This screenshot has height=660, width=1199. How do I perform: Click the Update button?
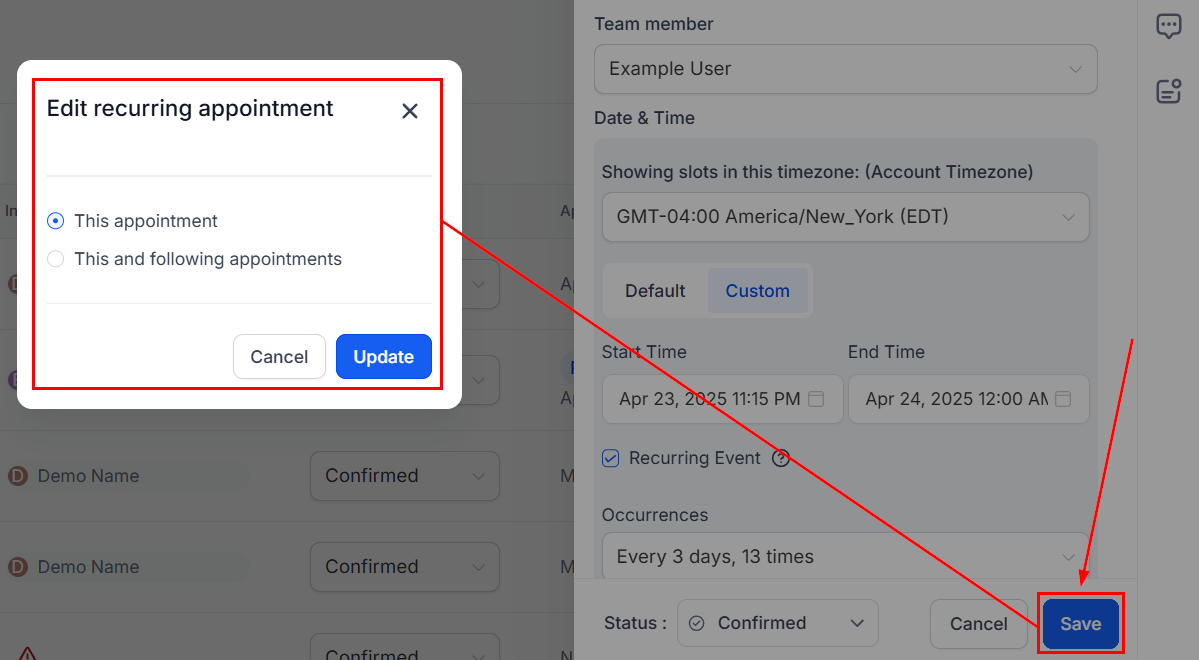click(x=384, y=356)
